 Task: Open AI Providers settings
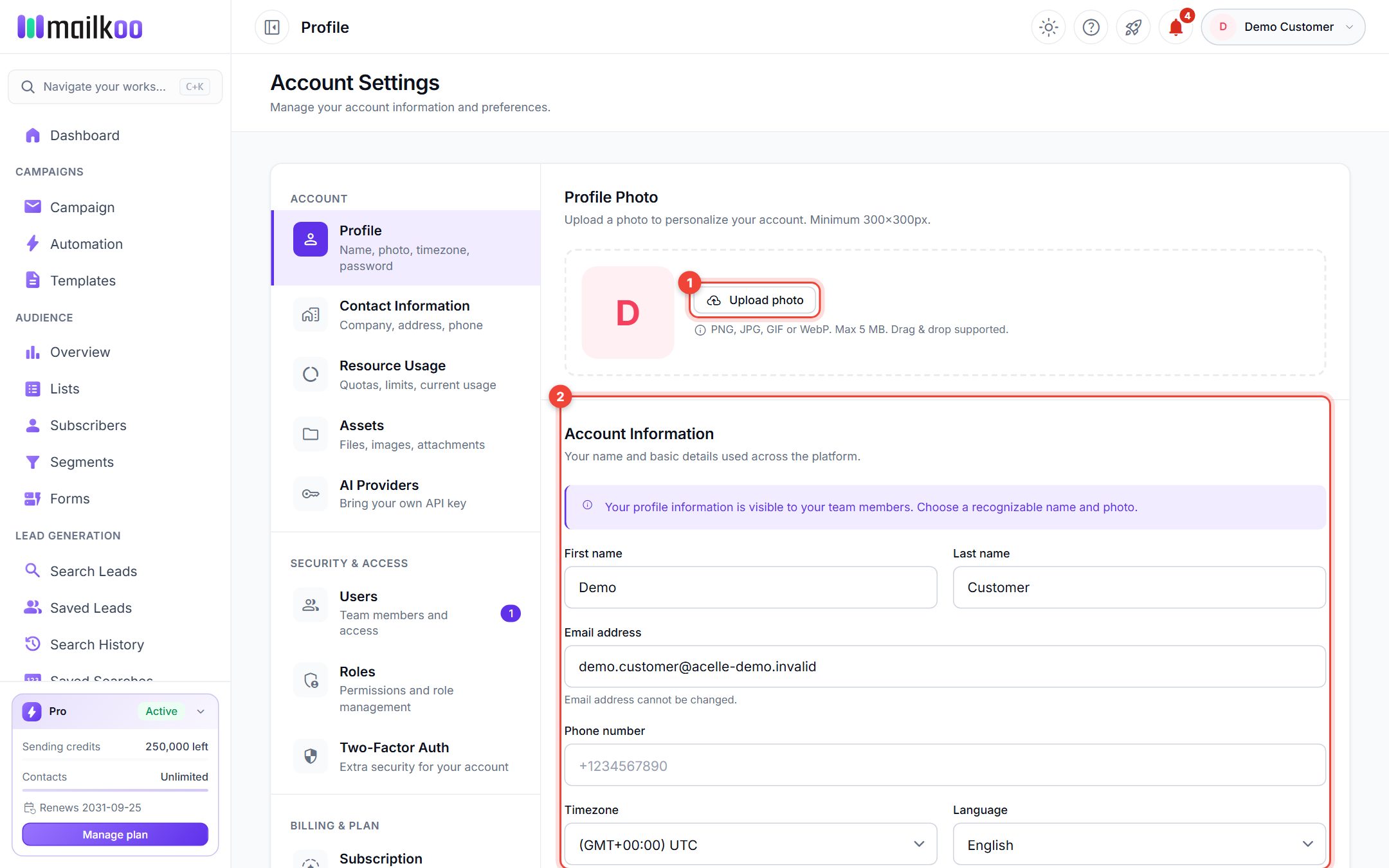pos(406,494)
